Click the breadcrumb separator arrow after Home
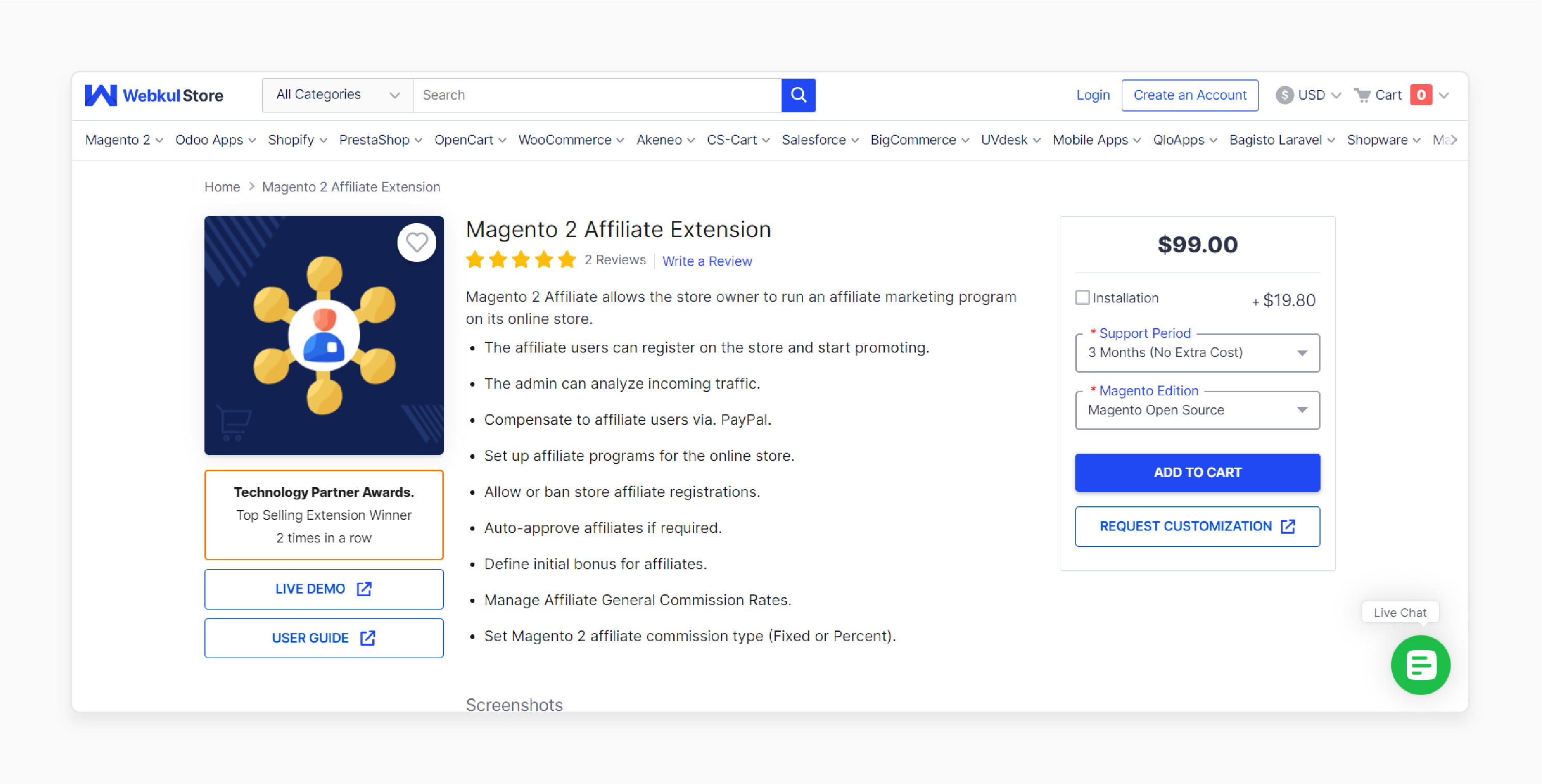Image resolution: width=1542 pixels, height=784 pixels. click(251, 187)
